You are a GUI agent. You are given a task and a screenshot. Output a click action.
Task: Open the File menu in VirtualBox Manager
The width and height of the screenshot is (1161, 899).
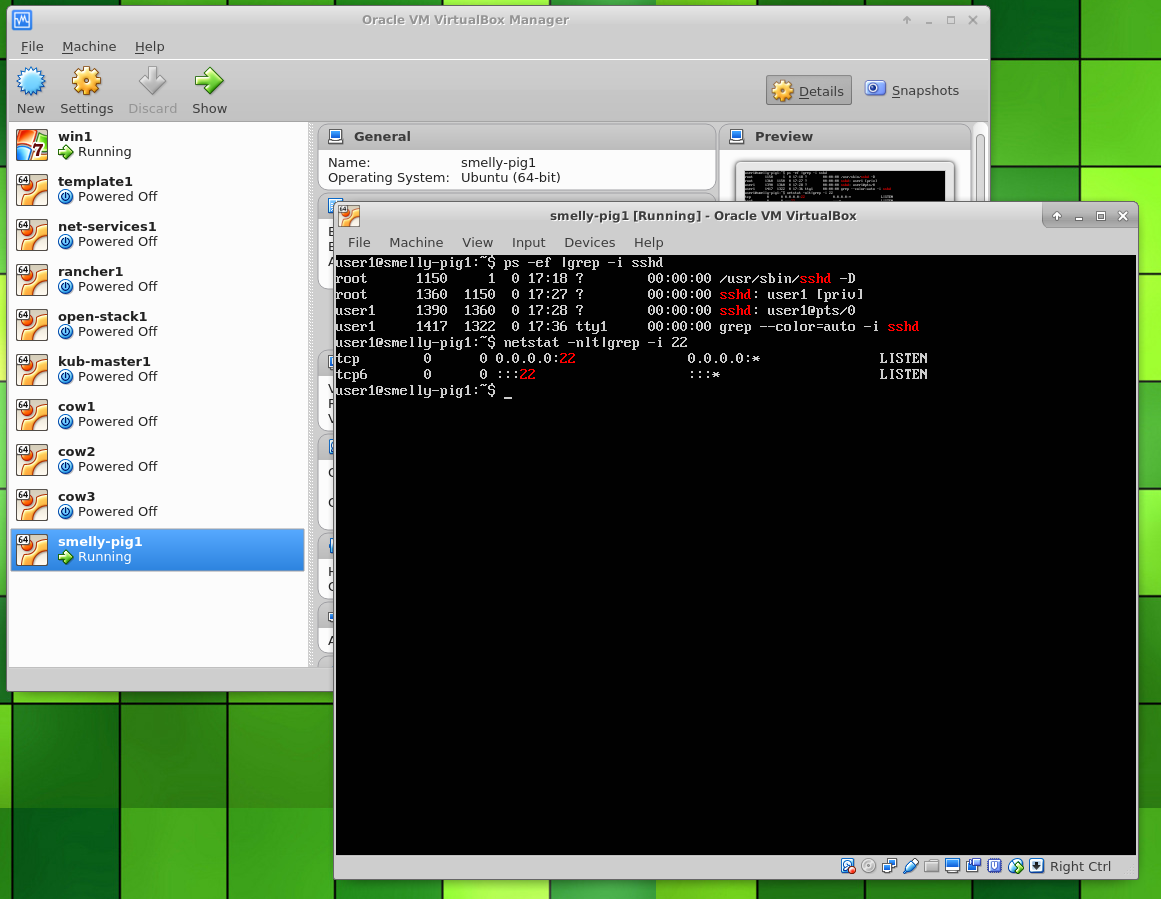click(x=32, y=47)
